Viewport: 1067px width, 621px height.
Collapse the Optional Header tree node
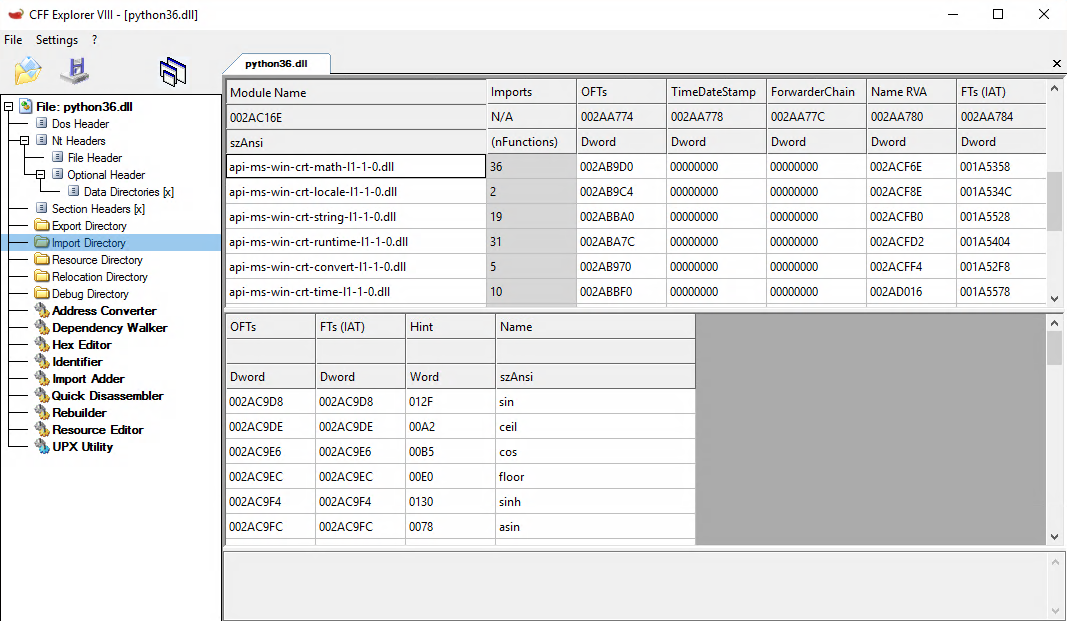point(41,175)
